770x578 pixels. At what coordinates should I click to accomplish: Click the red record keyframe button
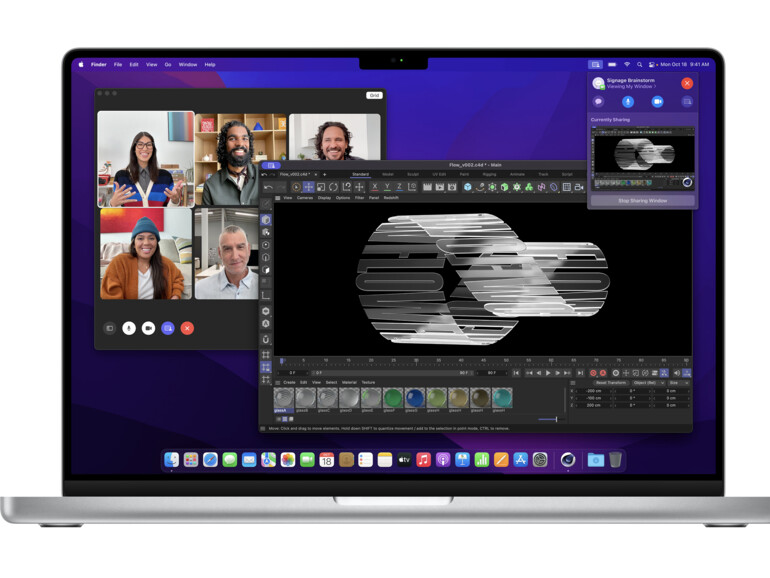coord(593,373)
